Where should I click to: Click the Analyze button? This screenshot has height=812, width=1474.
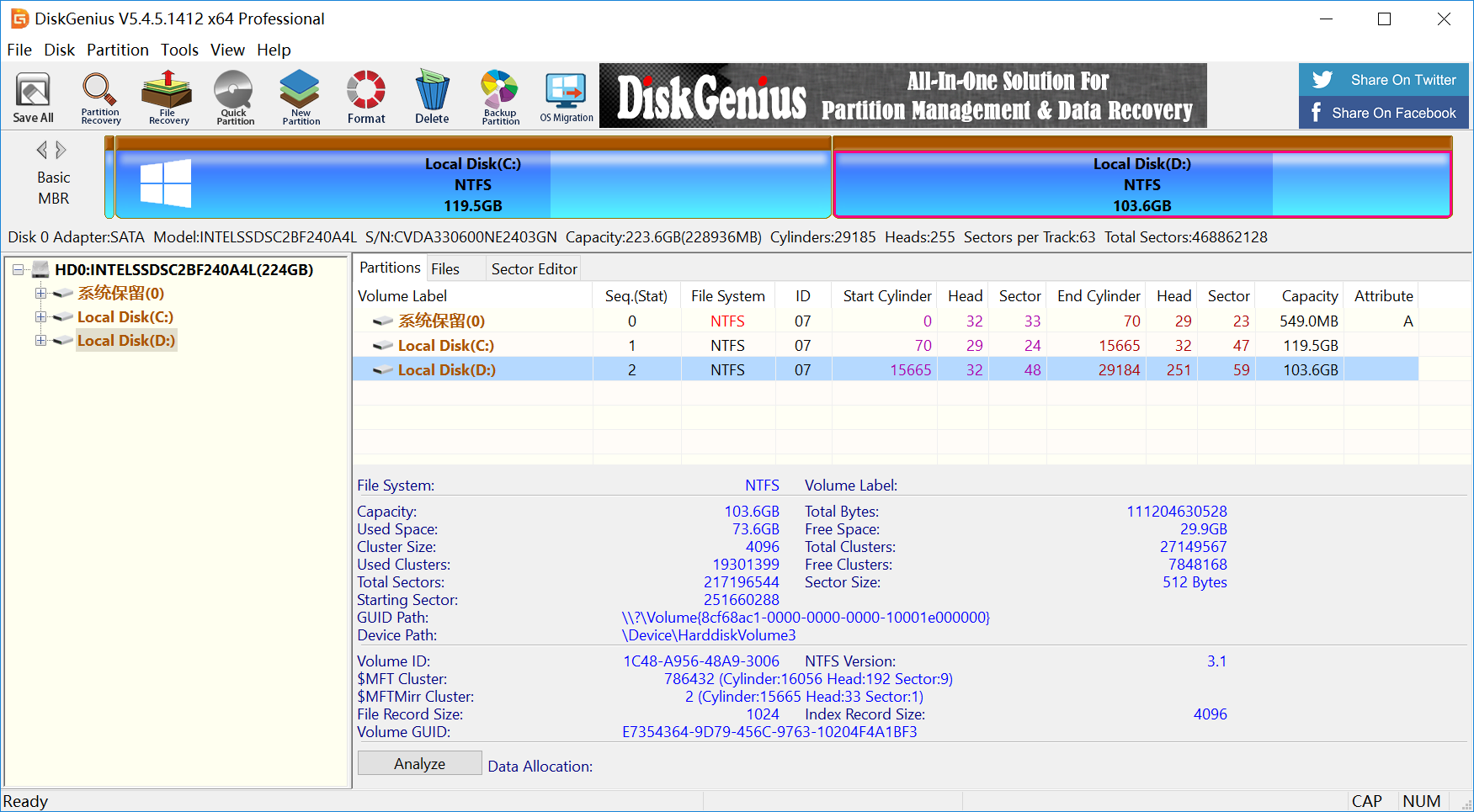click(x=419, y=763)
